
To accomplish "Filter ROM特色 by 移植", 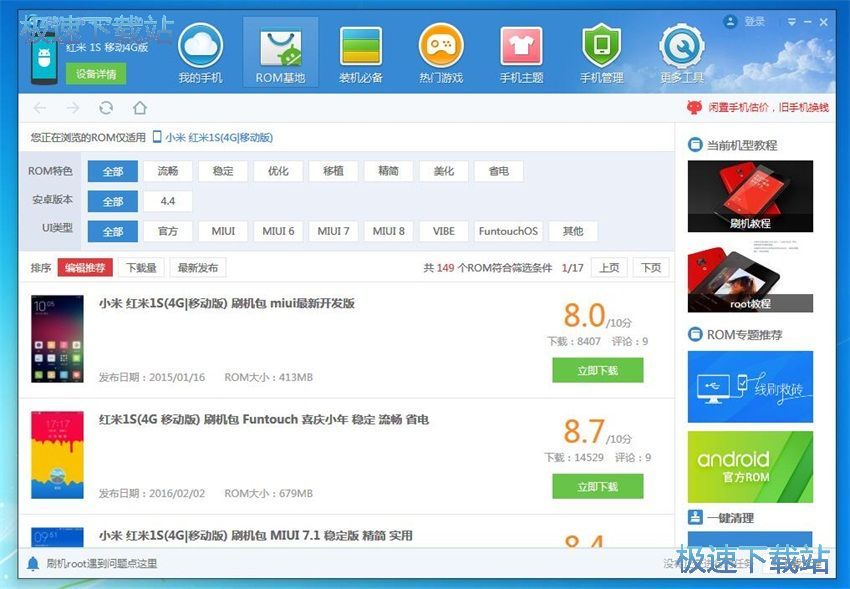I will click(333, 171).
